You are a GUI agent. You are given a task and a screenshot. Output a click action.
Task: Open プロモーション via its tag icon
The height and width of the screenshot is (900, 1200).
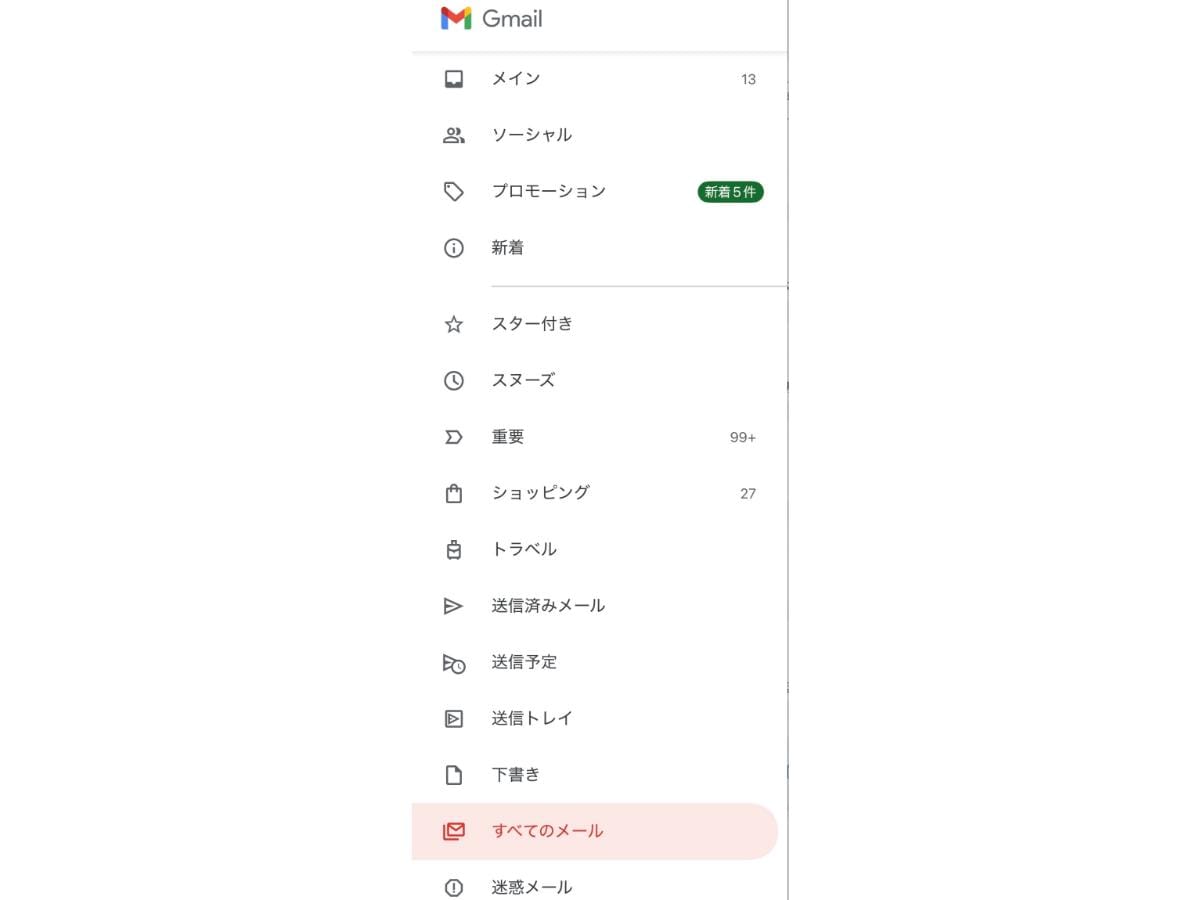pos(454,191)
